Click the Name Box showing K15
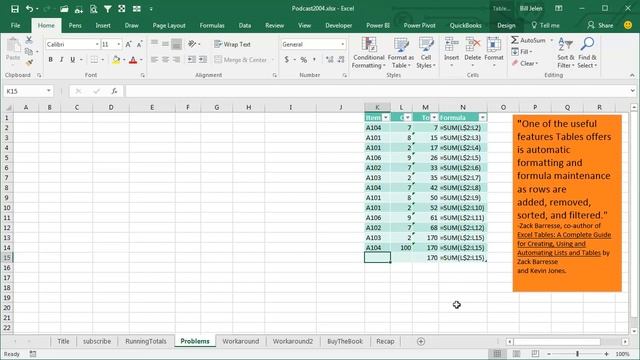 [28, 91]
